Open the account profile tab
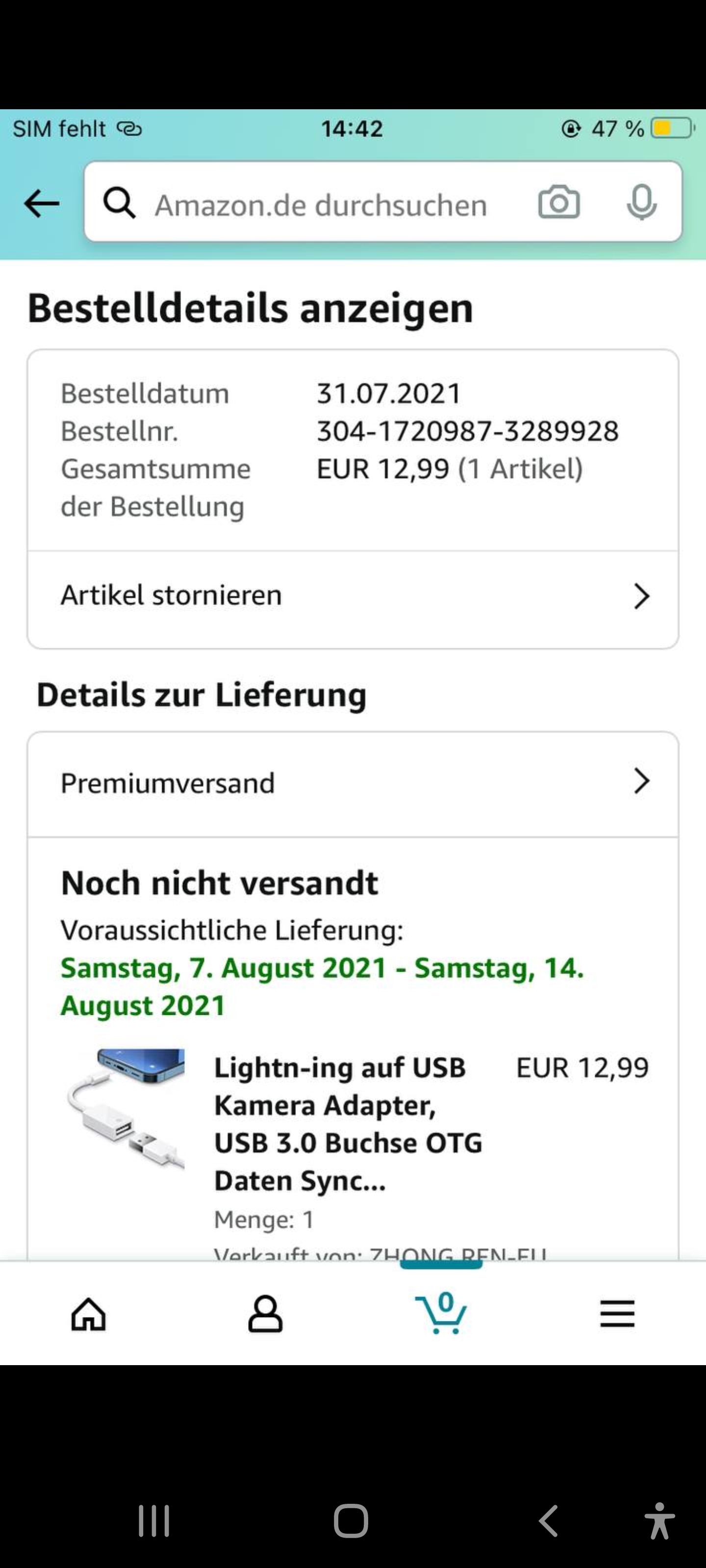 (x=265, y=1314)
